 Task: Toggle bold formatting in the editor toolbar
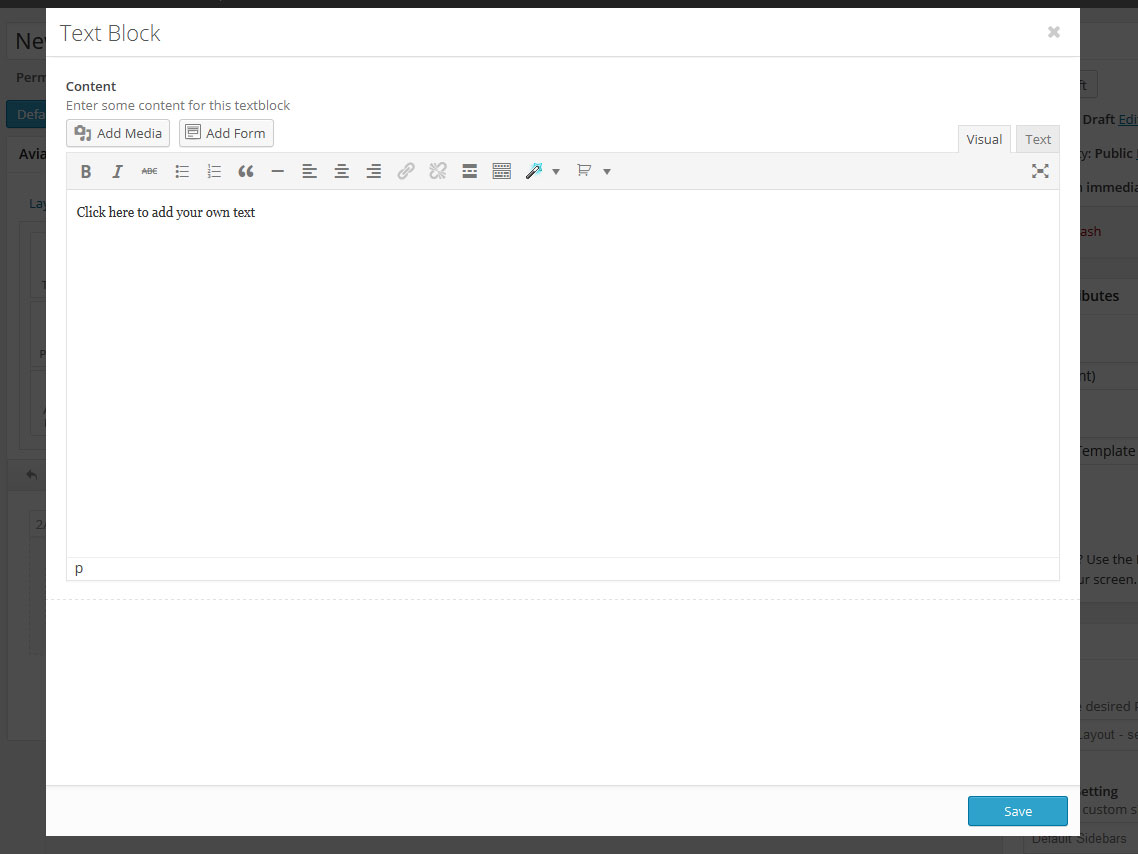[86, 171]
